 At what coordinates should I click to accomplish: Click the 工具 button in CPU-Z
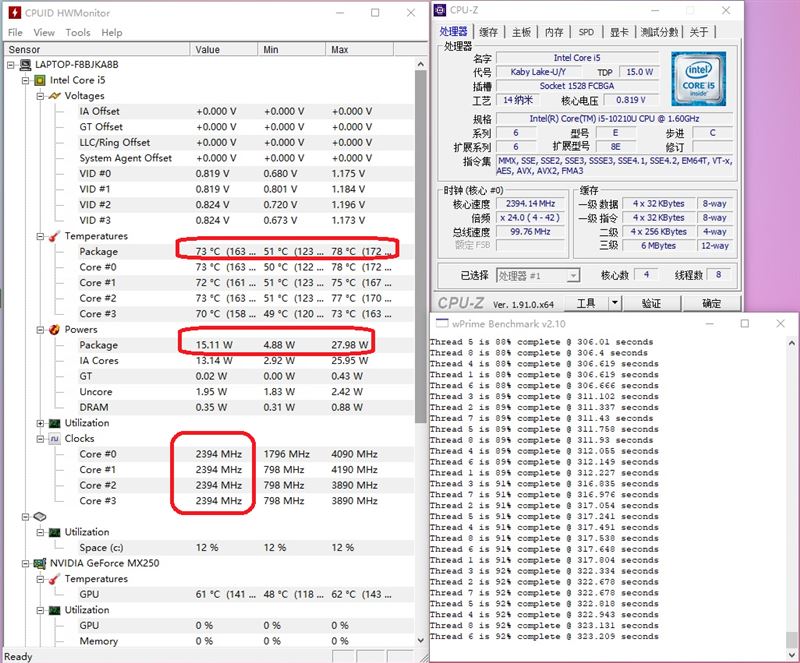586,303
